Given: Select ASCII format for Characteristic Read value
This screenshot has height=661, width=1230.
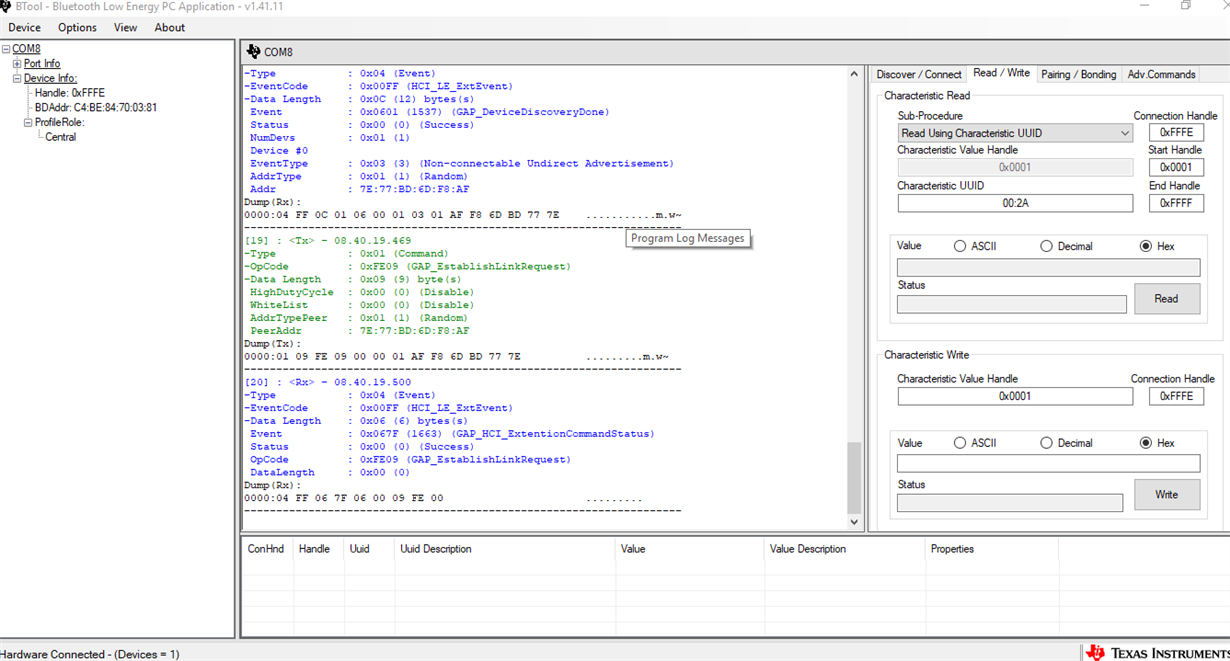Looking at the screenshot, I should tap(960, 246).
